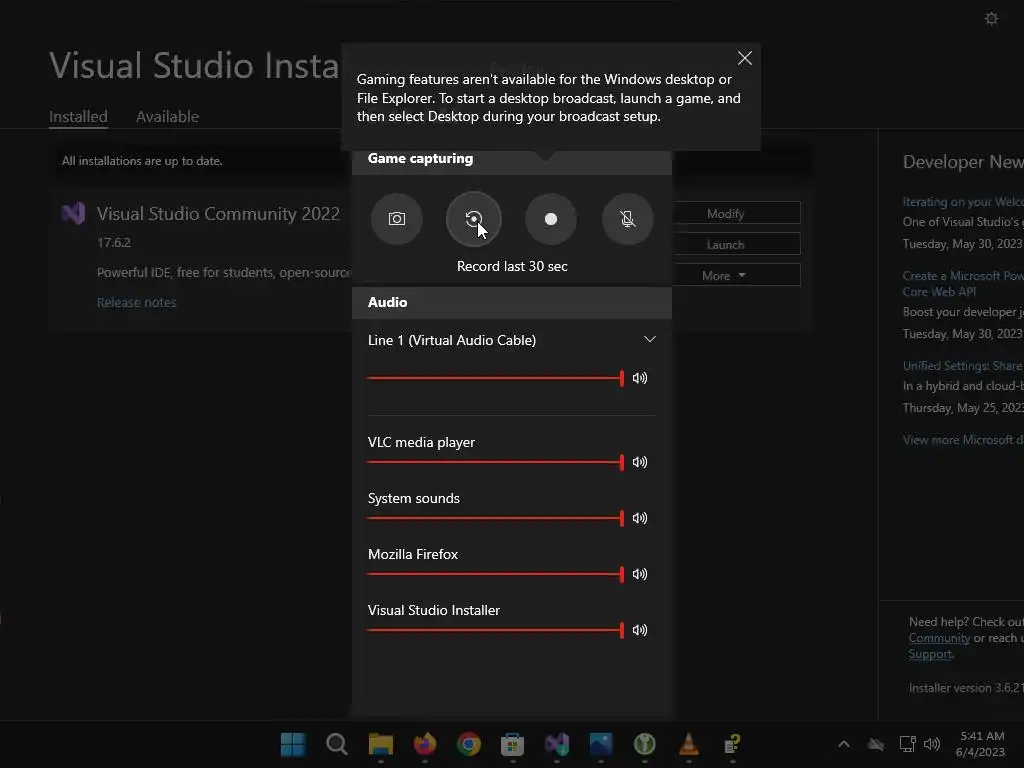Mute System sounds audio
Viewport: 1024px width, 768px height.
pos(640,518)
